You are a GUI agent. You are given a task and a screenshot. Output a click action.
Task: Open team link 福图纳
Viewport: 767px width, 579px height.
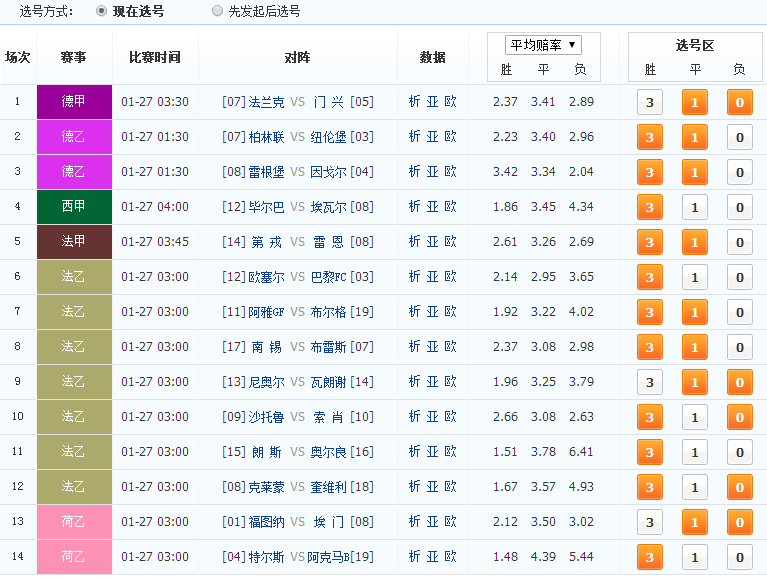coord(266,522)
